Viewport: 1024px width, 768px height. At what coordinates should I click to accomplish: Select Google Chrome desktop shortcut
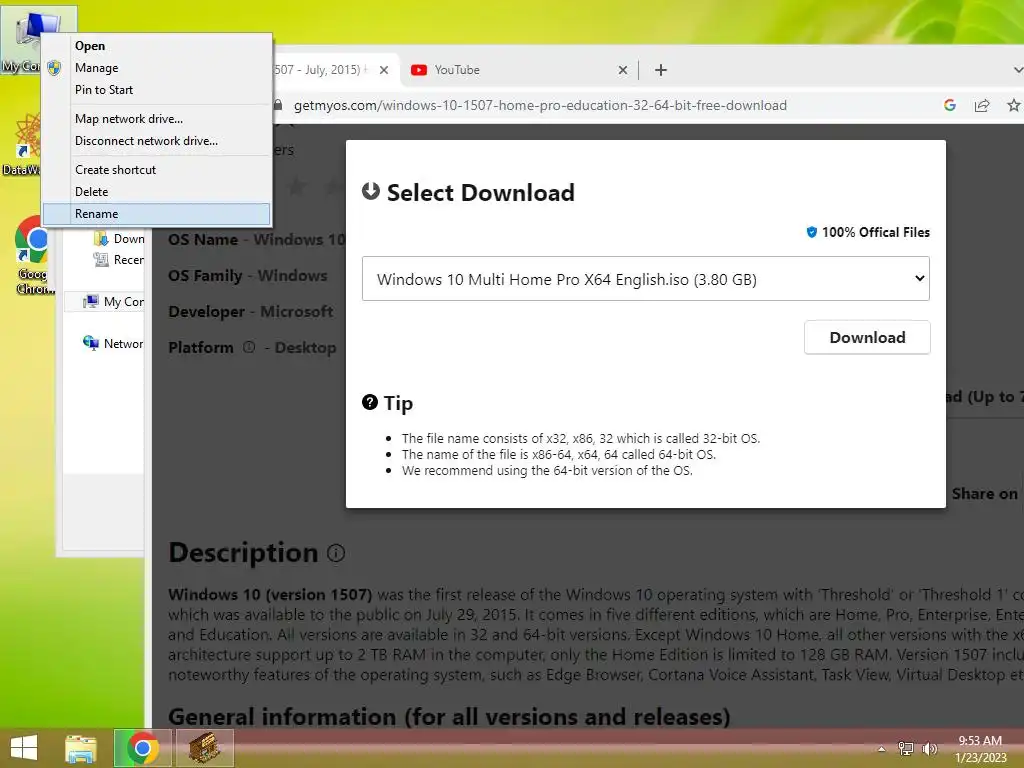tap(31, 256)
